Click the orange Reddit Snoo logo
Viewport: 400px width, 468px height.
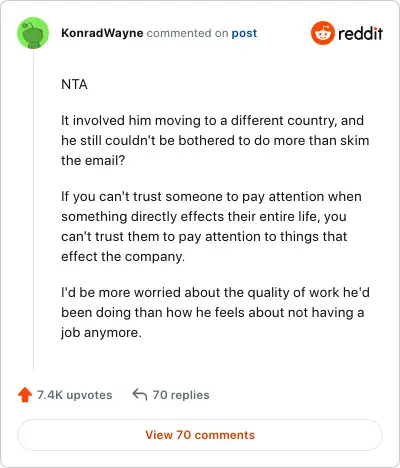pos(322,33)
